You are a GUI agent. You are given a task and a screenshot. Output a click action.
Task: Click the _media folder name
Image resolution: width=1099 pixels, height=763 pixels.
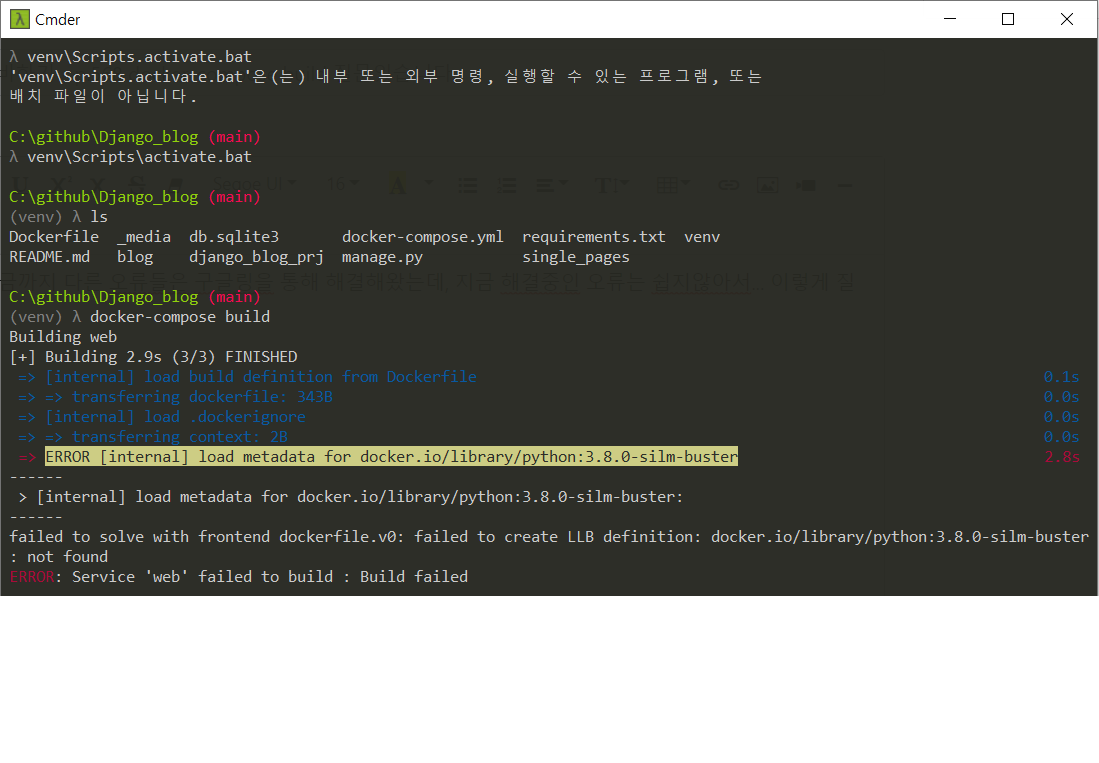144,237
